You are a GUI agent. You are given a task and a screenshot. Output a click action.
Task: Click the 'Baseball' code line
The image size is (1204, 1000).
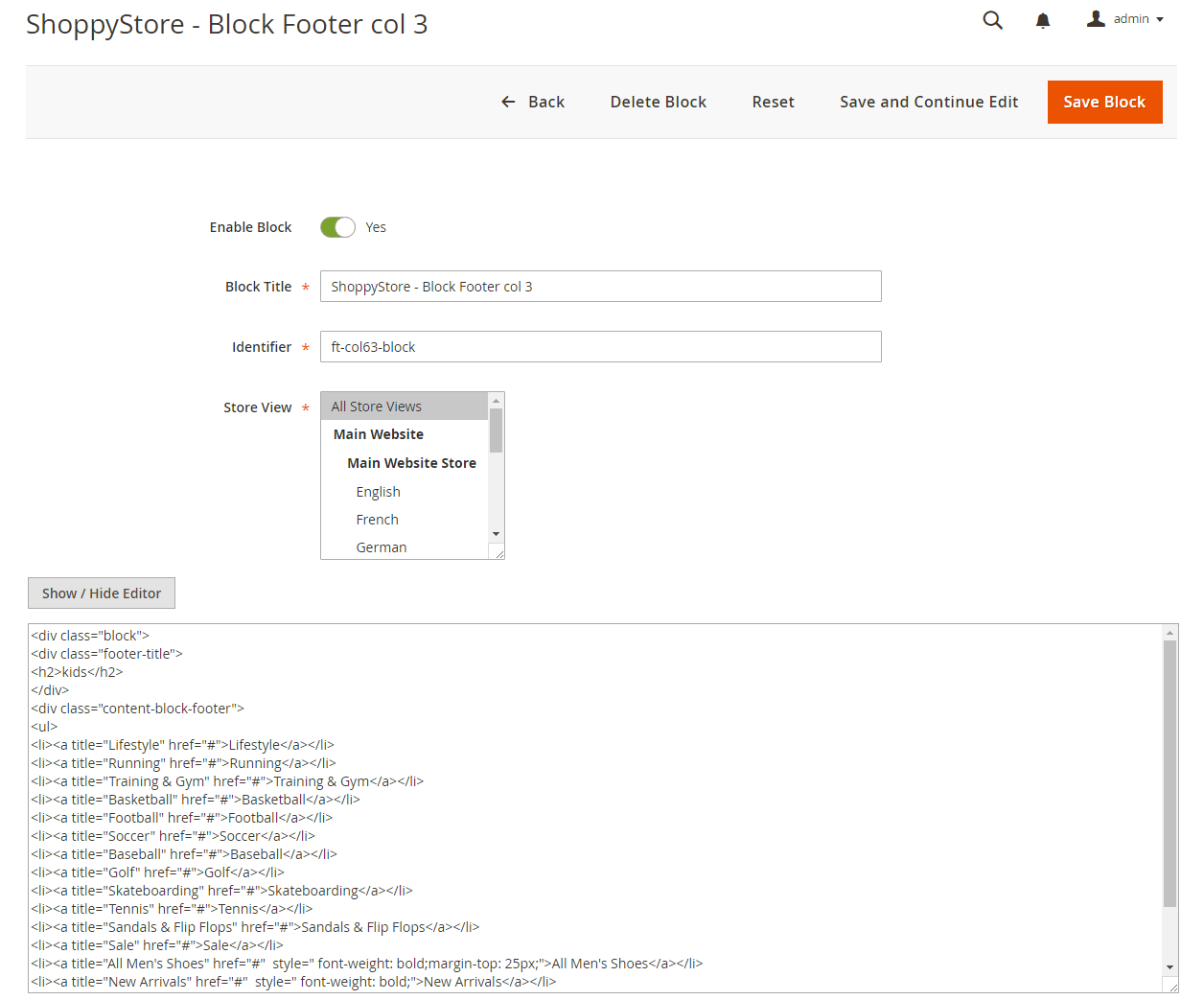point(184,854)
